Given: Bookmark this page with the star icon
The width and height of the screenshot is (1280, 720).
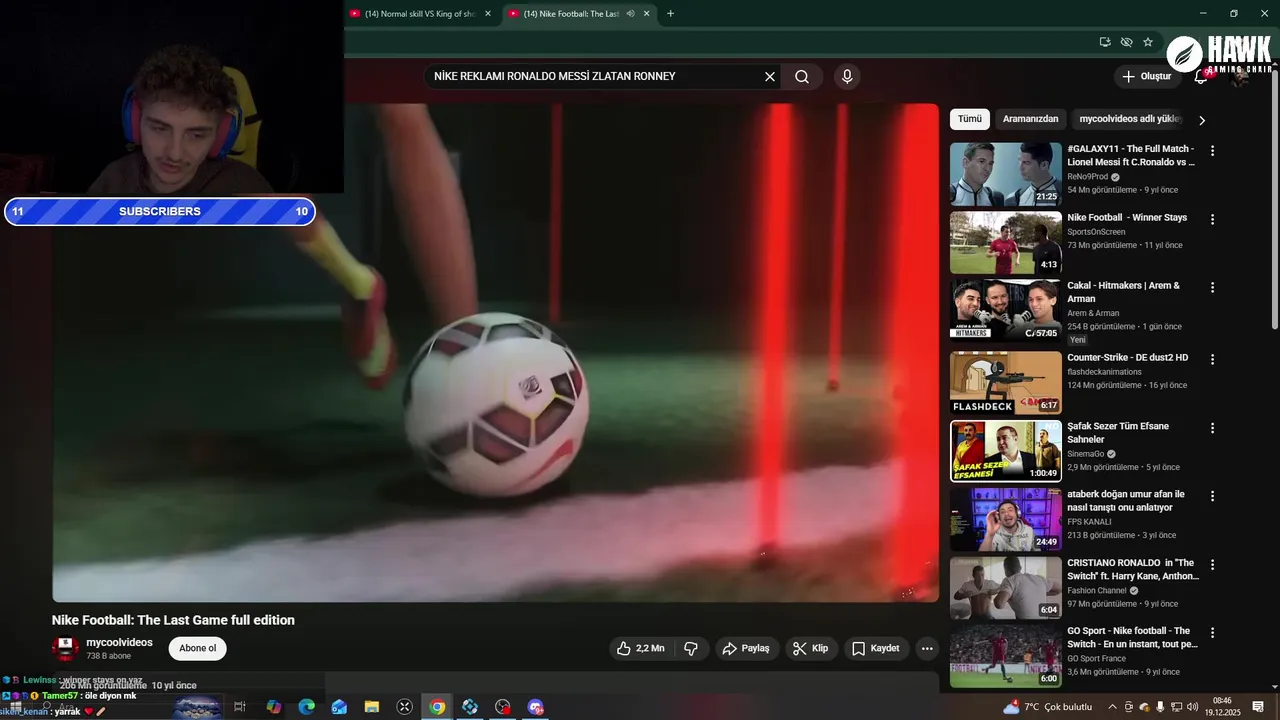Looking at the screenshot, I should (x=1148, y=42).
